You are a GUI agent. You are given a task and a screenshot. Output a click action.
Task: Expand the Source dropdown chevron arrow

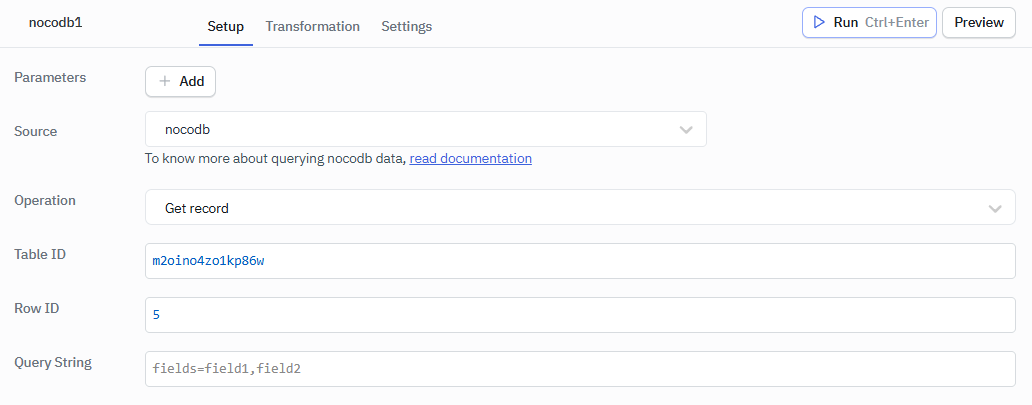pyautogui.click(x=686, y=130)
